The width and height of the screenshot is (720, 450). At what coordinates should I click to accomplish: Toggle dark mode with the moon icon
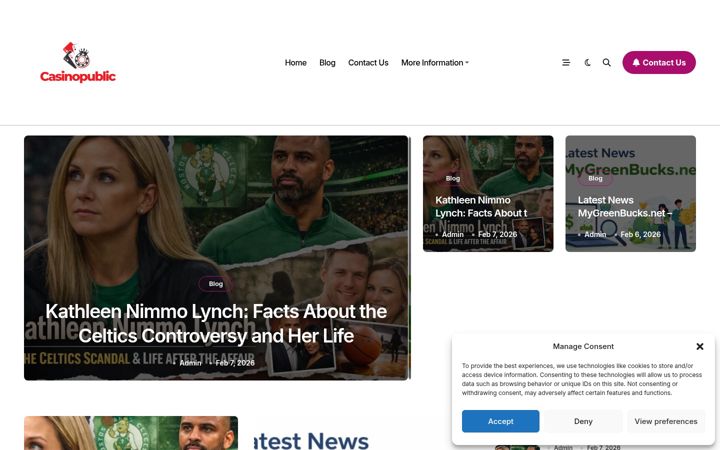tap(587, 62)
